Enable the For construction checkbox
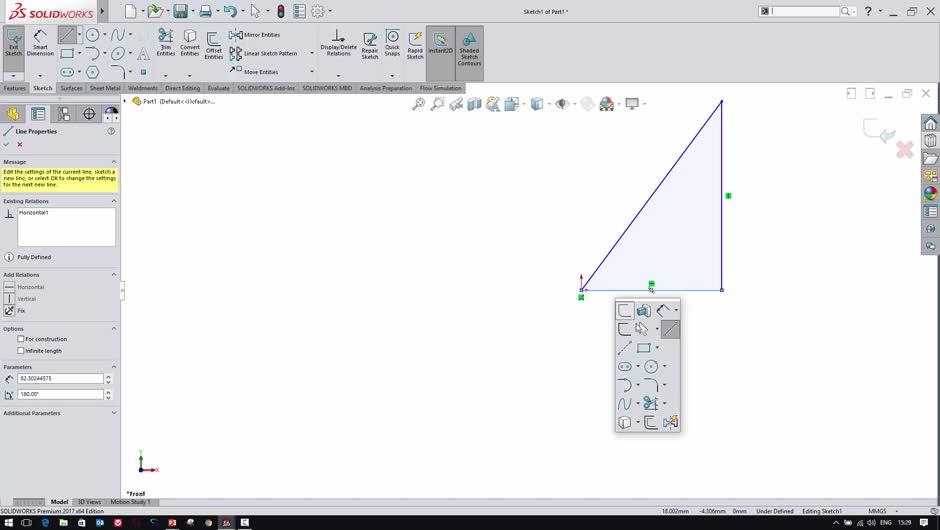 [20, 339]
